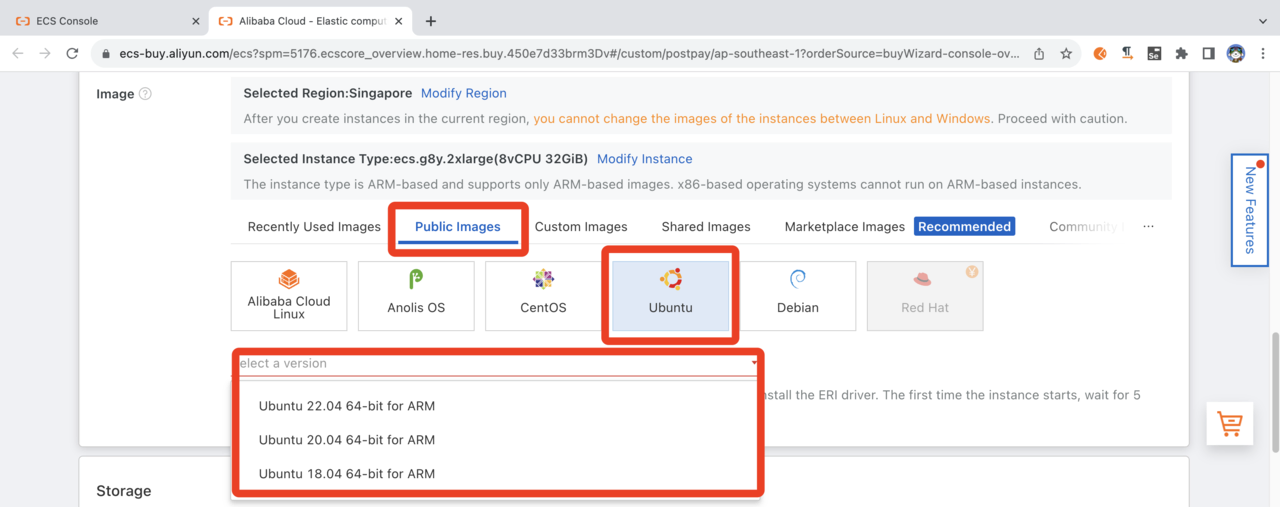Open the New Features side panel button
Screen dimensions: 1280x507
1249,210
